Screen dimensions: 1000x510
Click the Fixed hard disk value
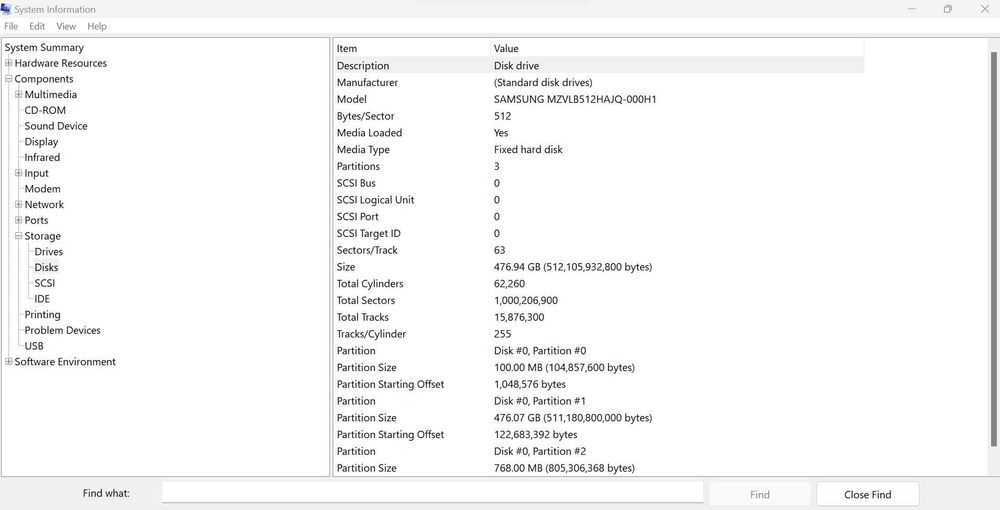point(528,150)
